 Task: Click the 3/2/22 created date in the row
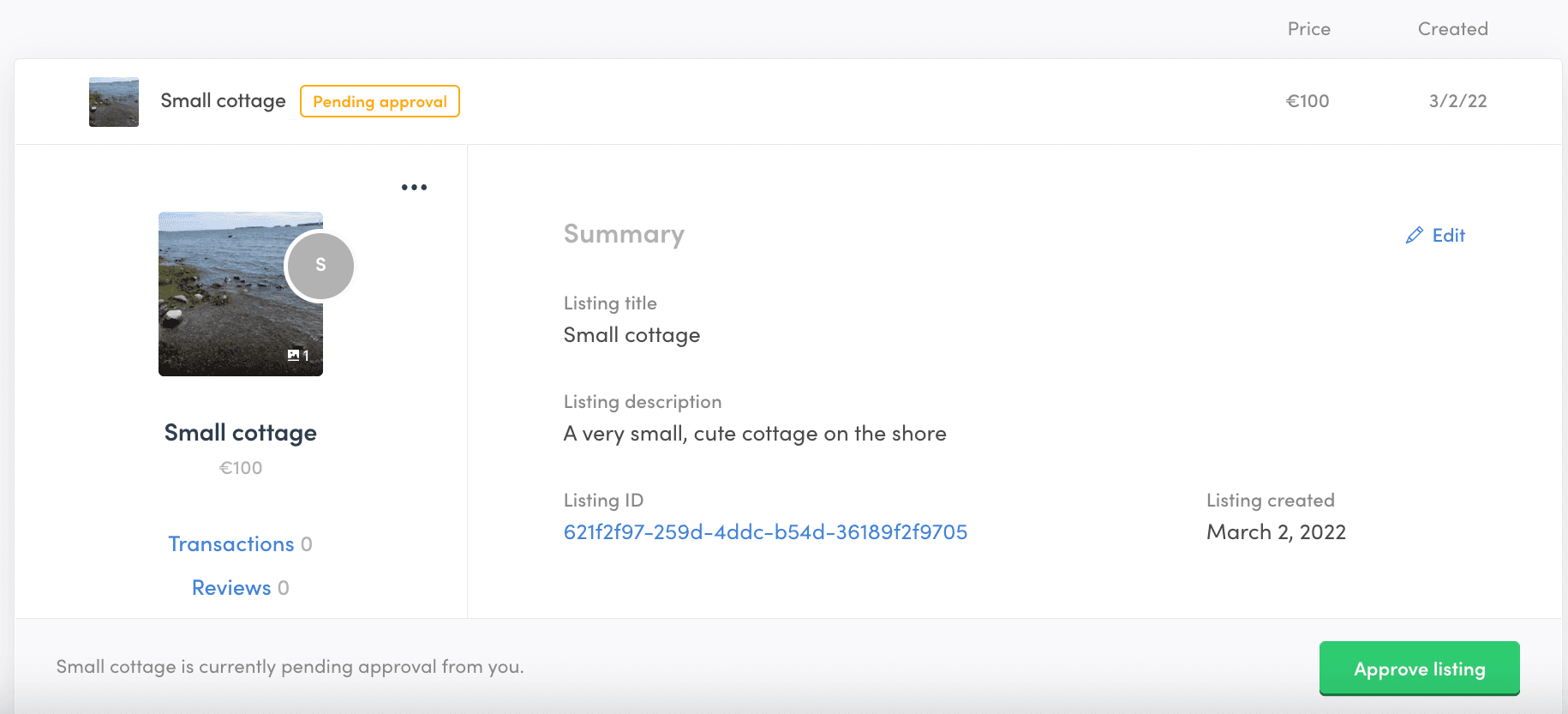(1457, 101)
